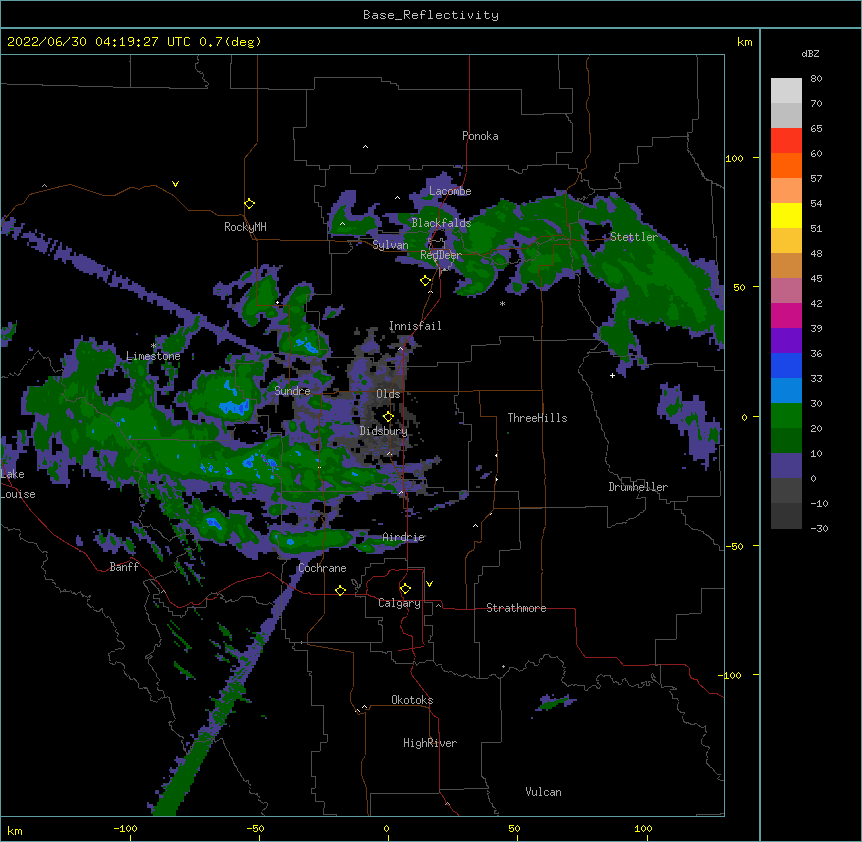The image size is (862, 842).
Task: Click the purple 36-39 dBZ legend swatch
Action: click(786, 340)
